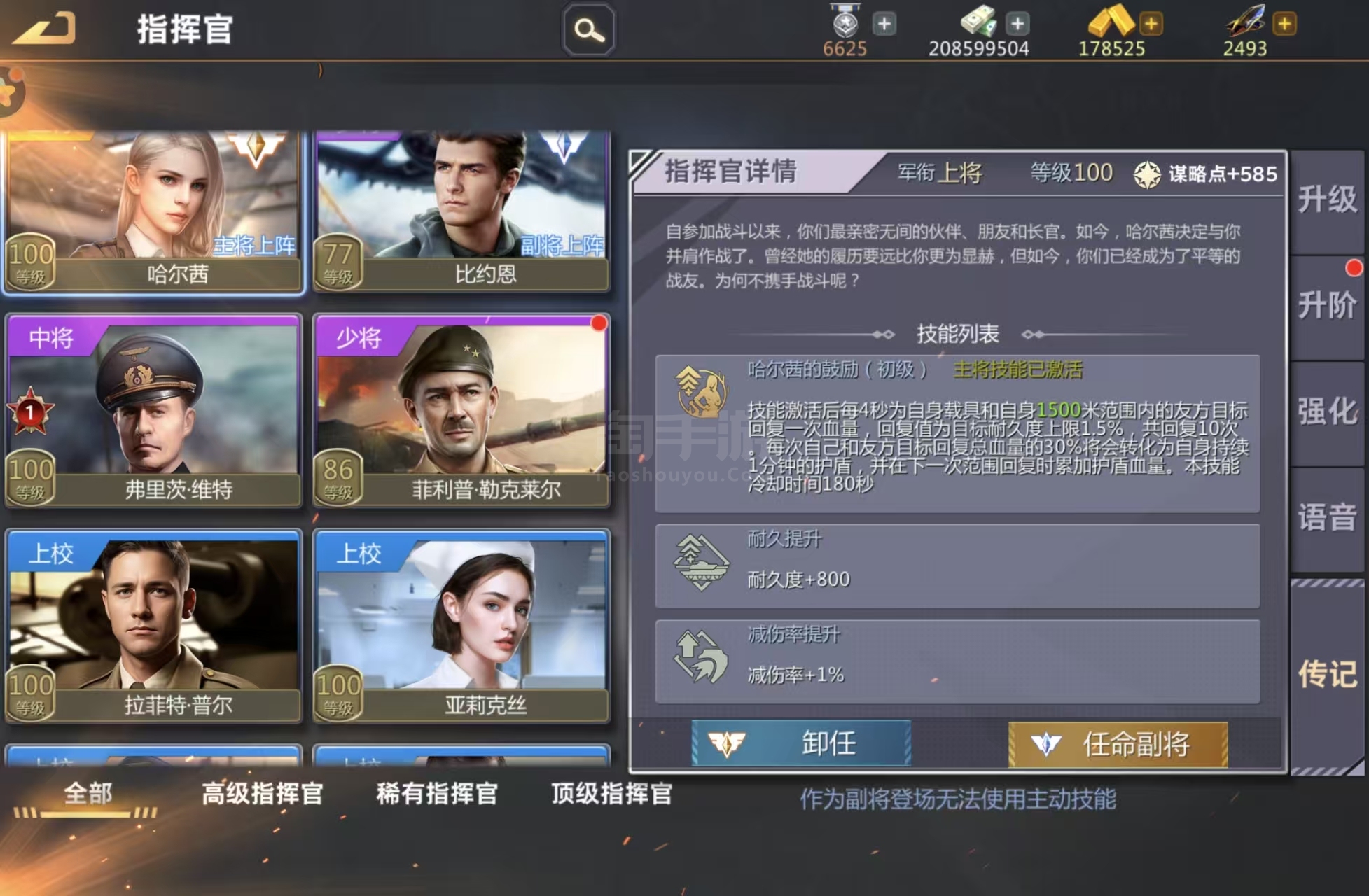Open the commander search magnifier
This screenshot has height=896, width=1369.
click(588, 29)
